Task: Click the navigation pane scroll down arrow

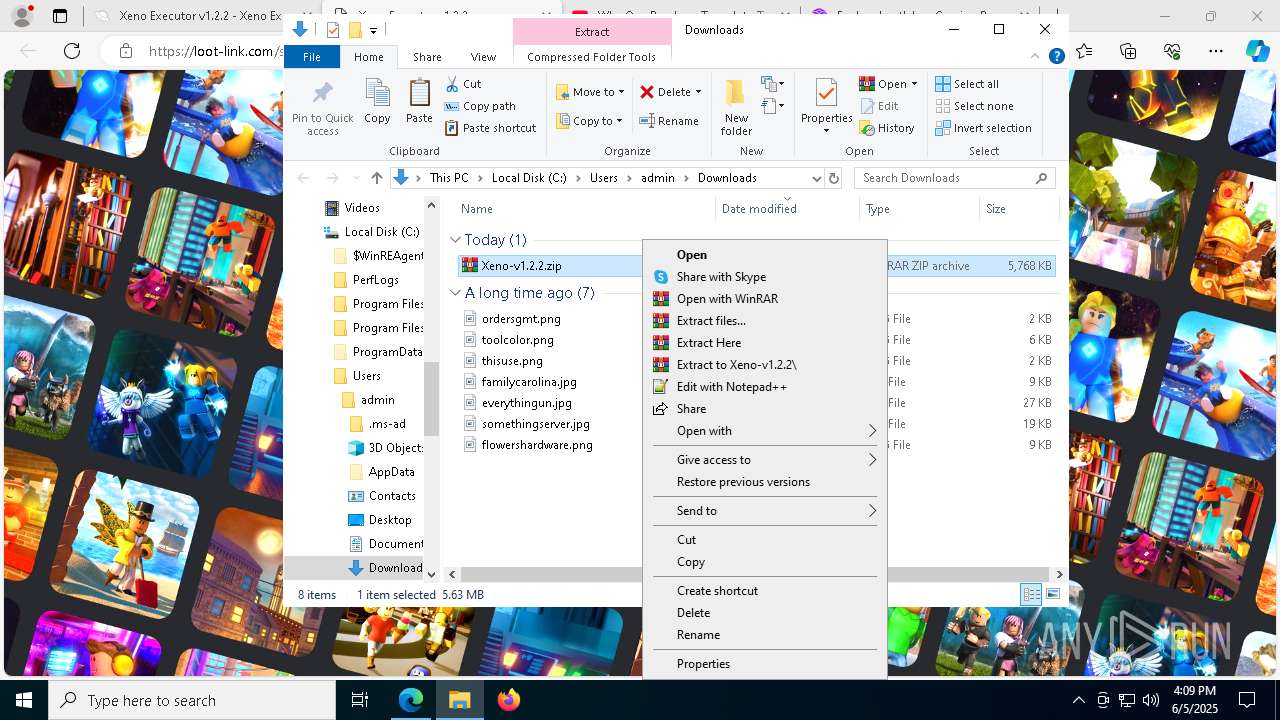Action: [x=432, y=574]
